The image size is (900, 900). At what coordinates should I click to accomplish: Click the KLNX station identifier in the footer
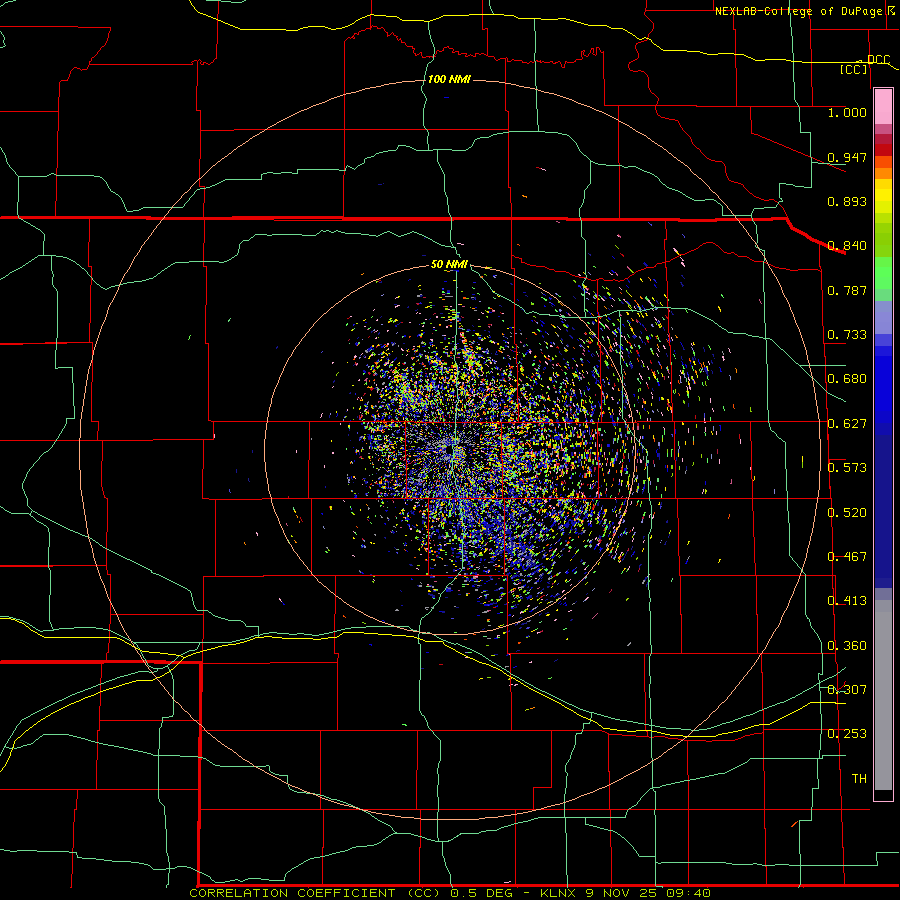click(560, 893)
